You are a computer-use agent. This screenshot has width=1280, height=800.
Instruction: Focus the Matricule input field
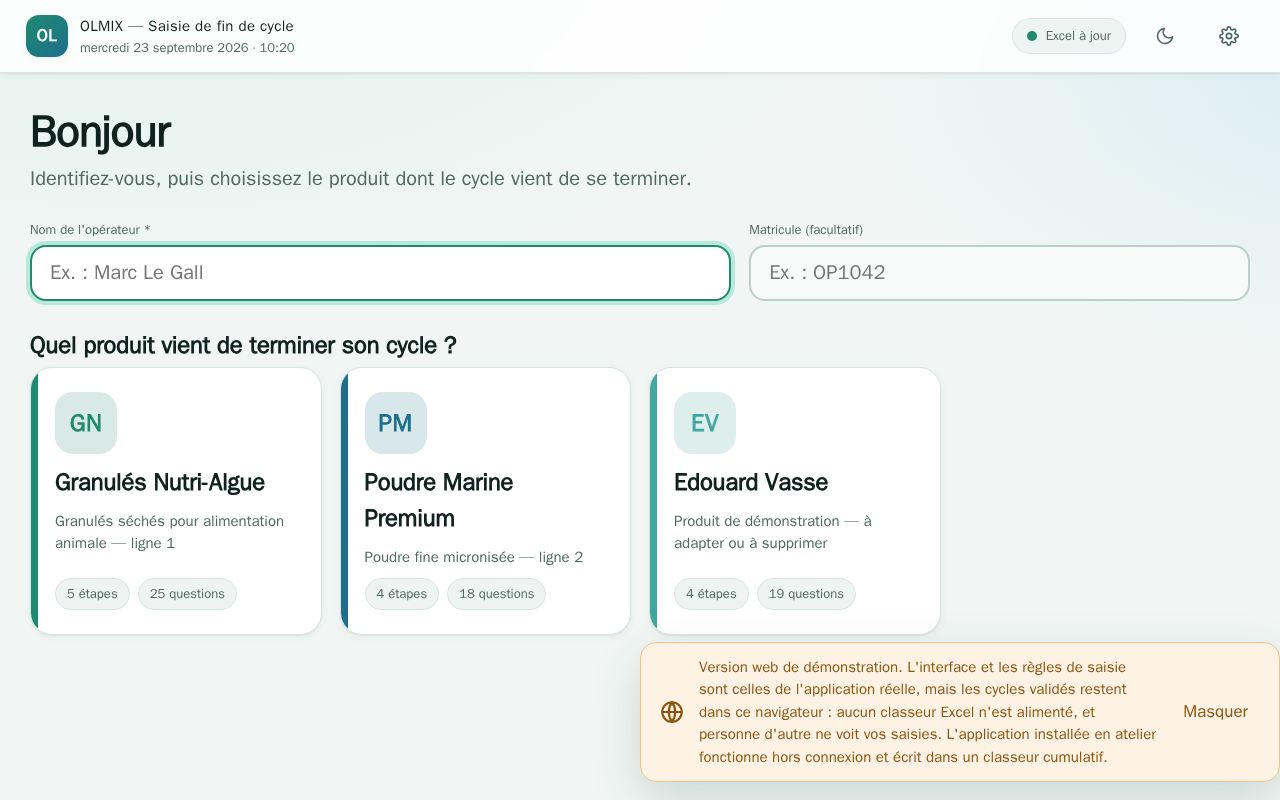(x=999, y=273)
